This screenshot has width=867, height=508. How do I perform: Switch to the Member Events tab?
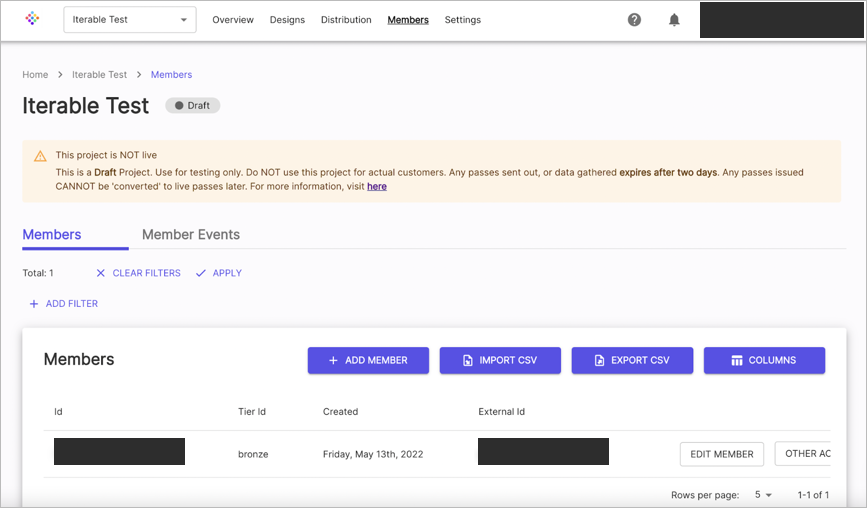click(x=191, y=235)
